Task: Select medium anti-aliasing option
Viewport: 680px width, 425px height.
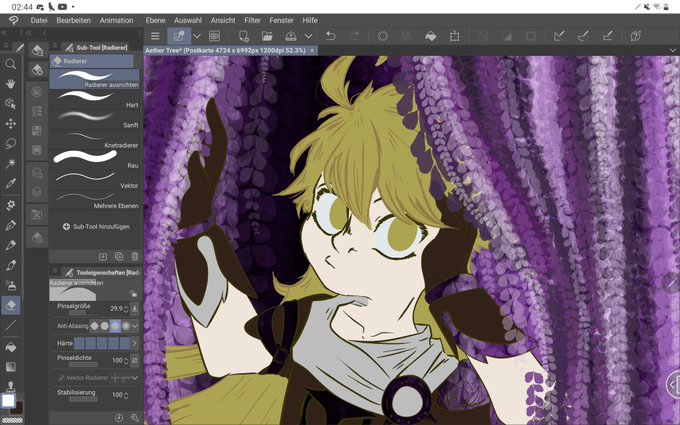Action: tap(115, 326)
